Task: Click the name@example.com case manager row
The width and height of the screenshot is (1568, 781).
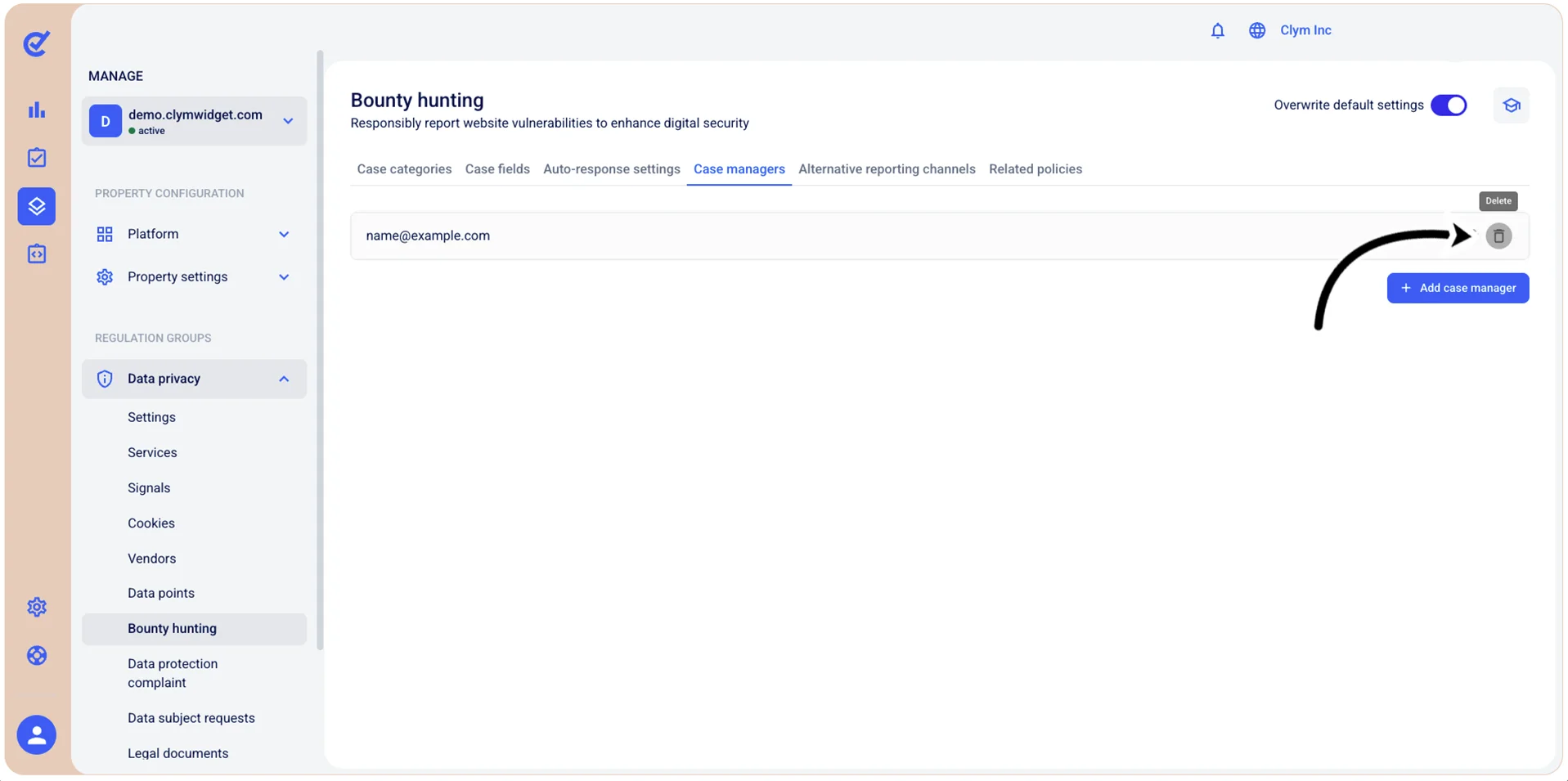Action: (940, 236)
